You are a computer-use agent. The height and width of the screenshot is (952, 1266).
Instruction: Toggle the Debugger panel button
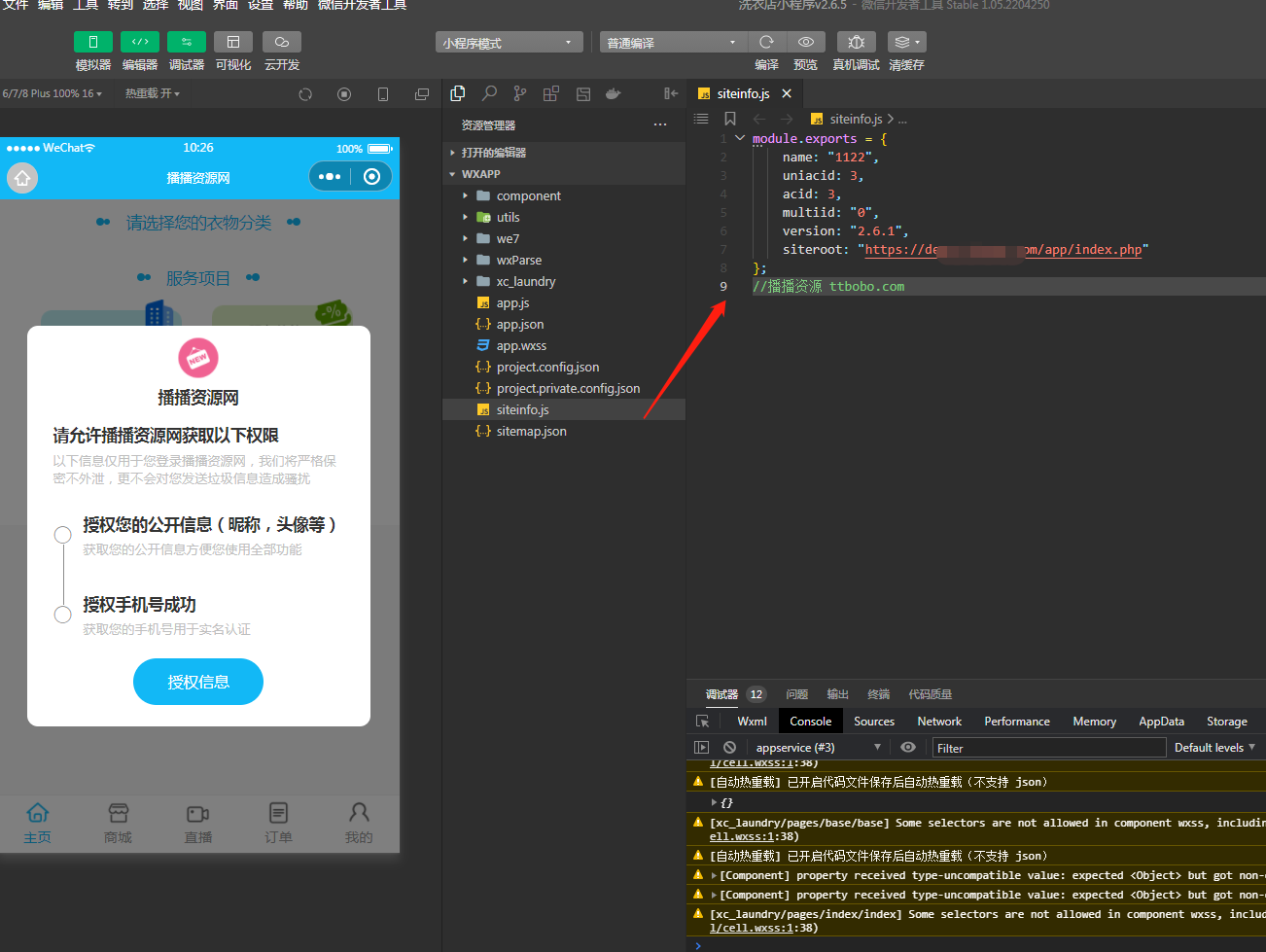tap(187, 42)
